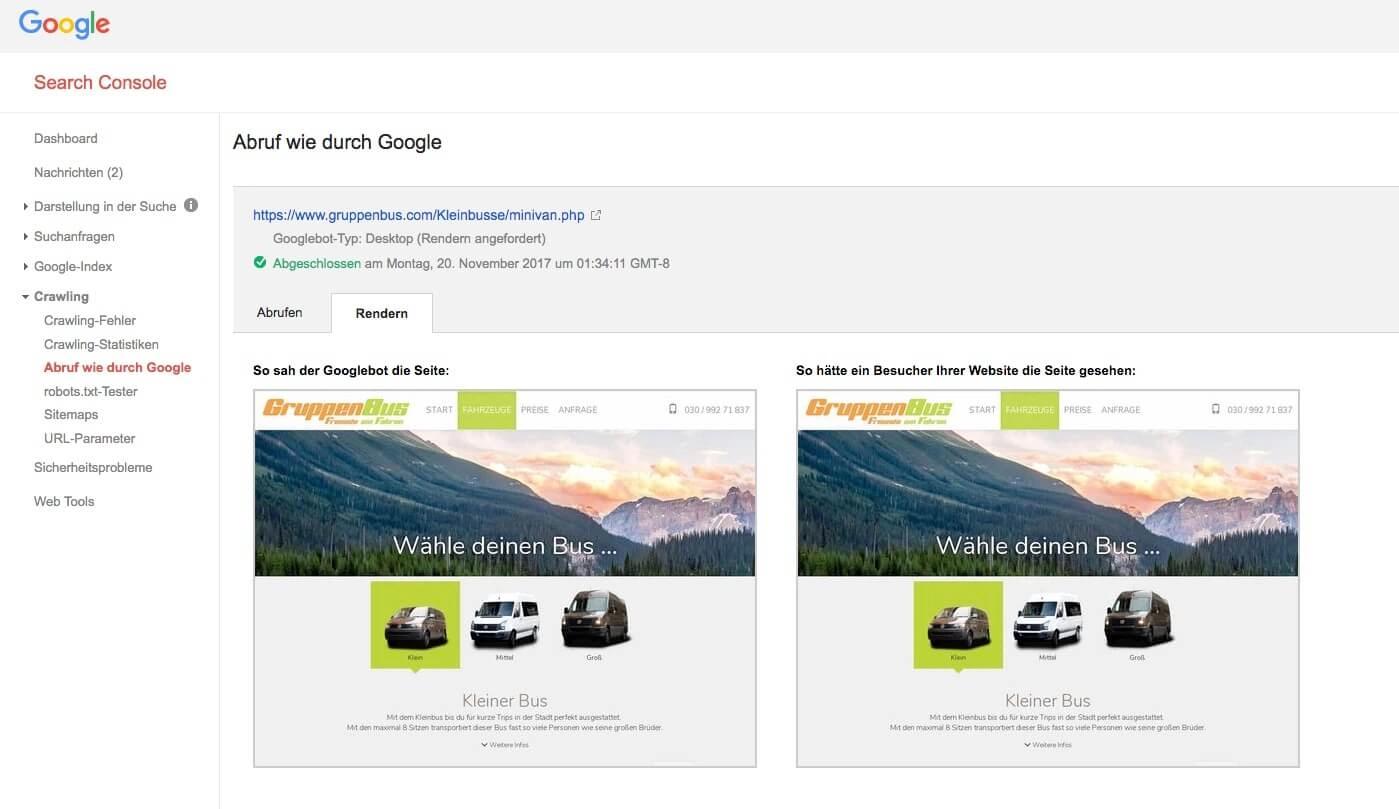Open the gruppenbus.com minivan.php link

pos(418,215)
